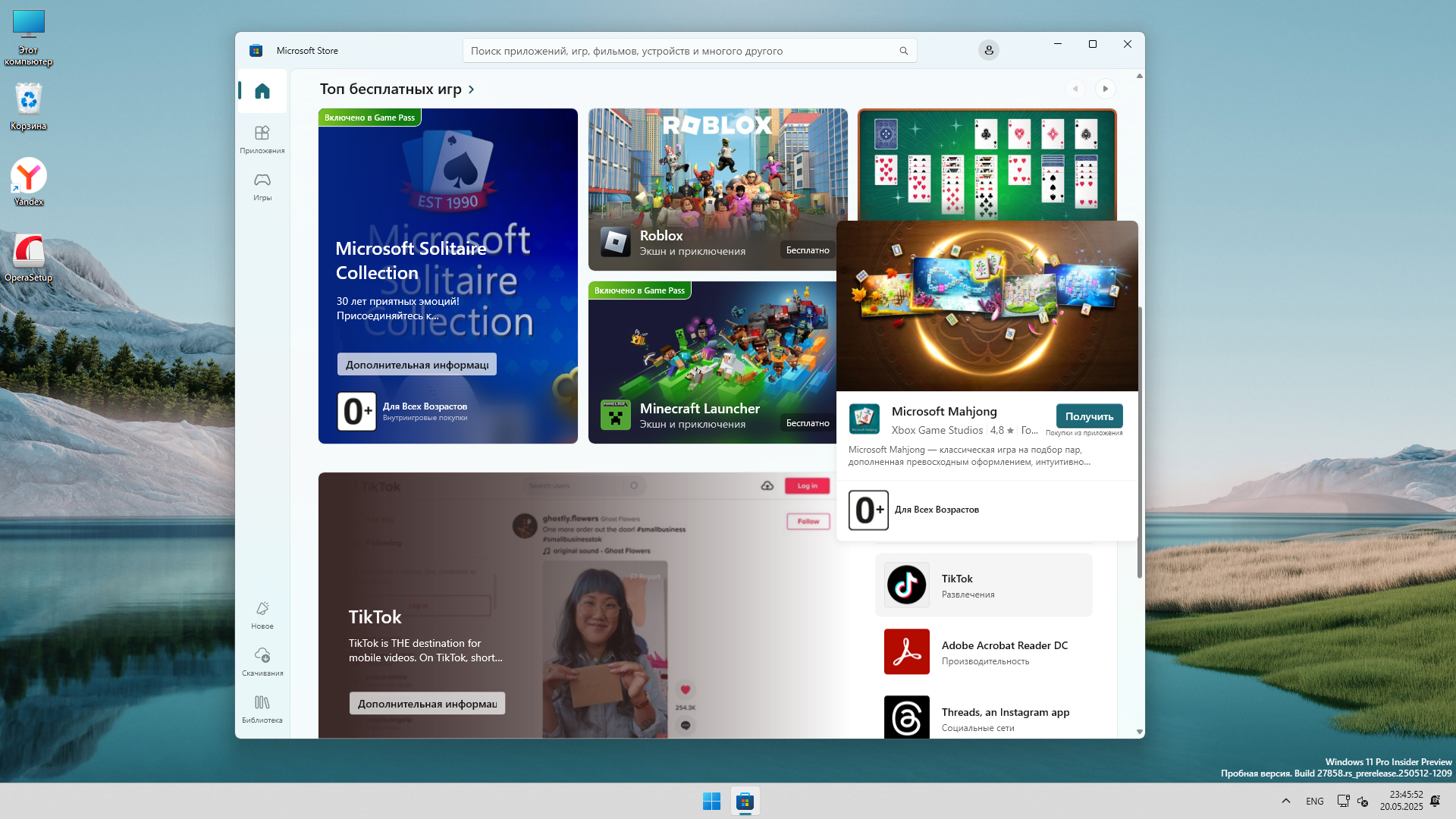Open Windows Start button on taskbar
This screenshot has height=819, width=1456.
711,801
